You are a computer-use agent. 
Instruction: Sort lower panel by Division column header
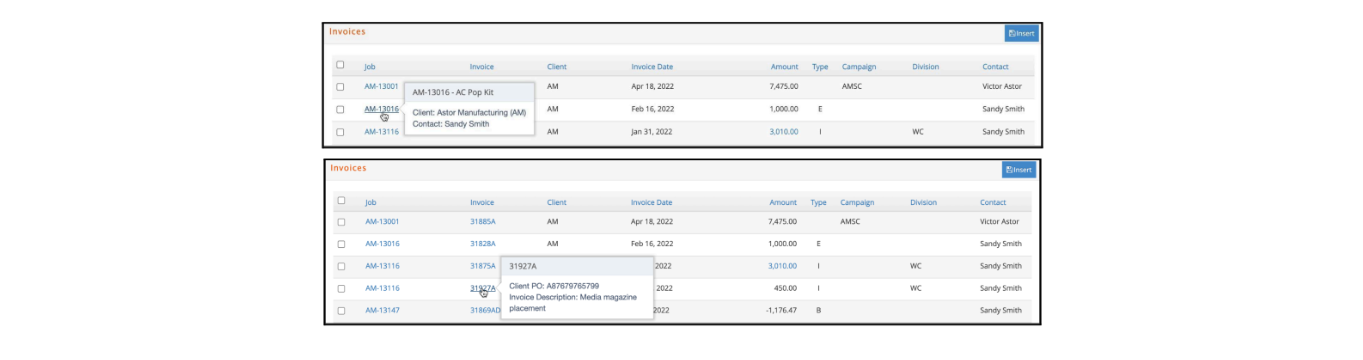[x=924, y=203]
